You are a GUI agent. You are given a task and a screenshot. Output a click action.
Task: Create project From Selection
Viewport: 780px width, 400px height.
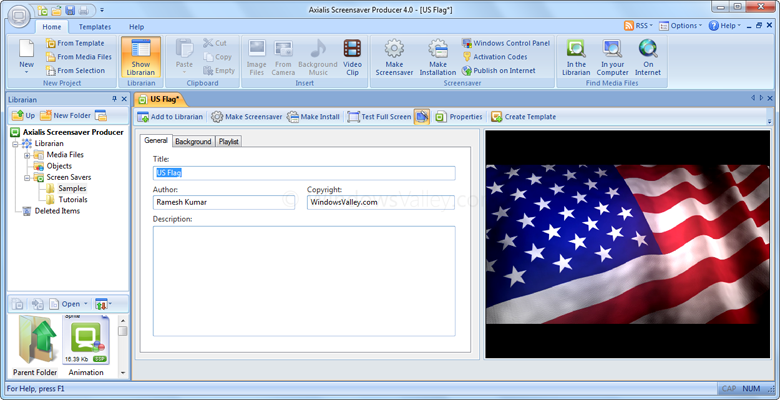[x=75, y=71]
